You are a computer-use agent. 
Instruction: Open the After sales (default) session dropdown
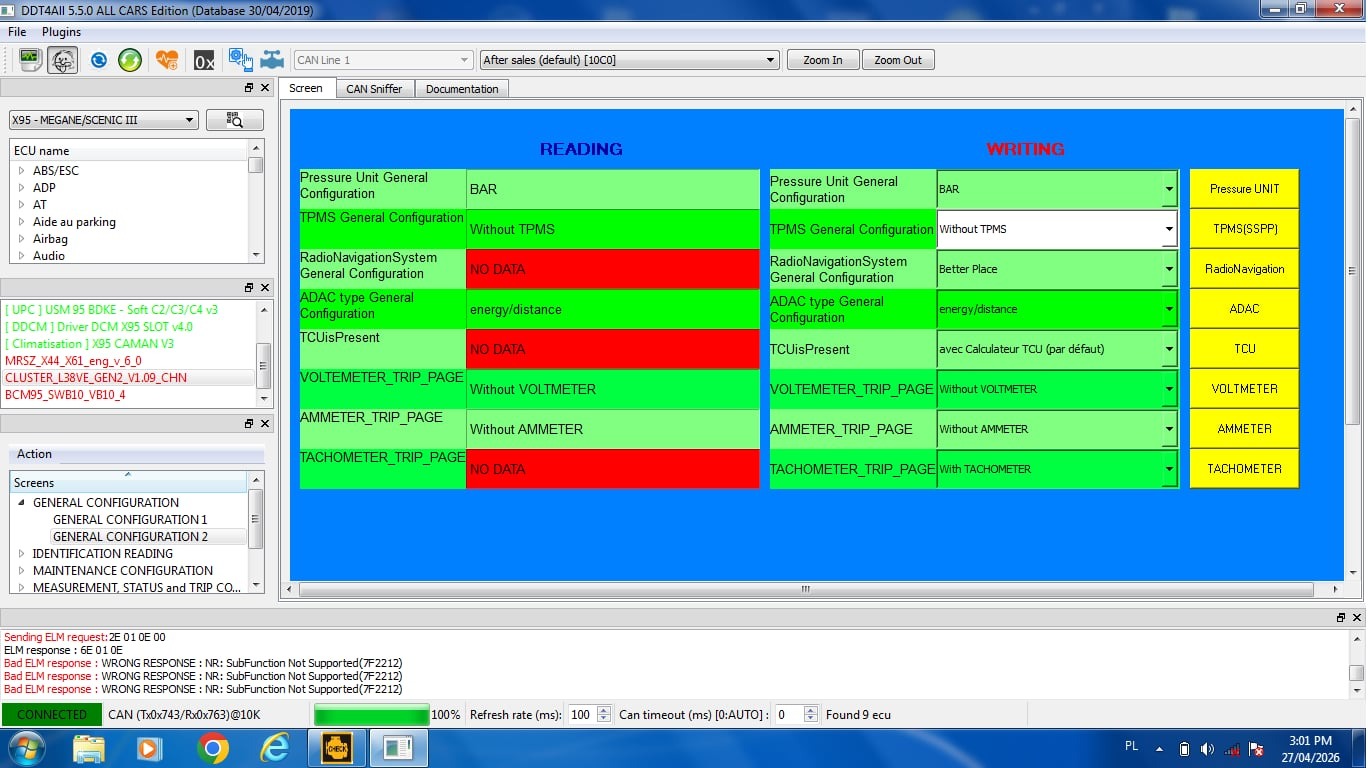click(629, 60)
